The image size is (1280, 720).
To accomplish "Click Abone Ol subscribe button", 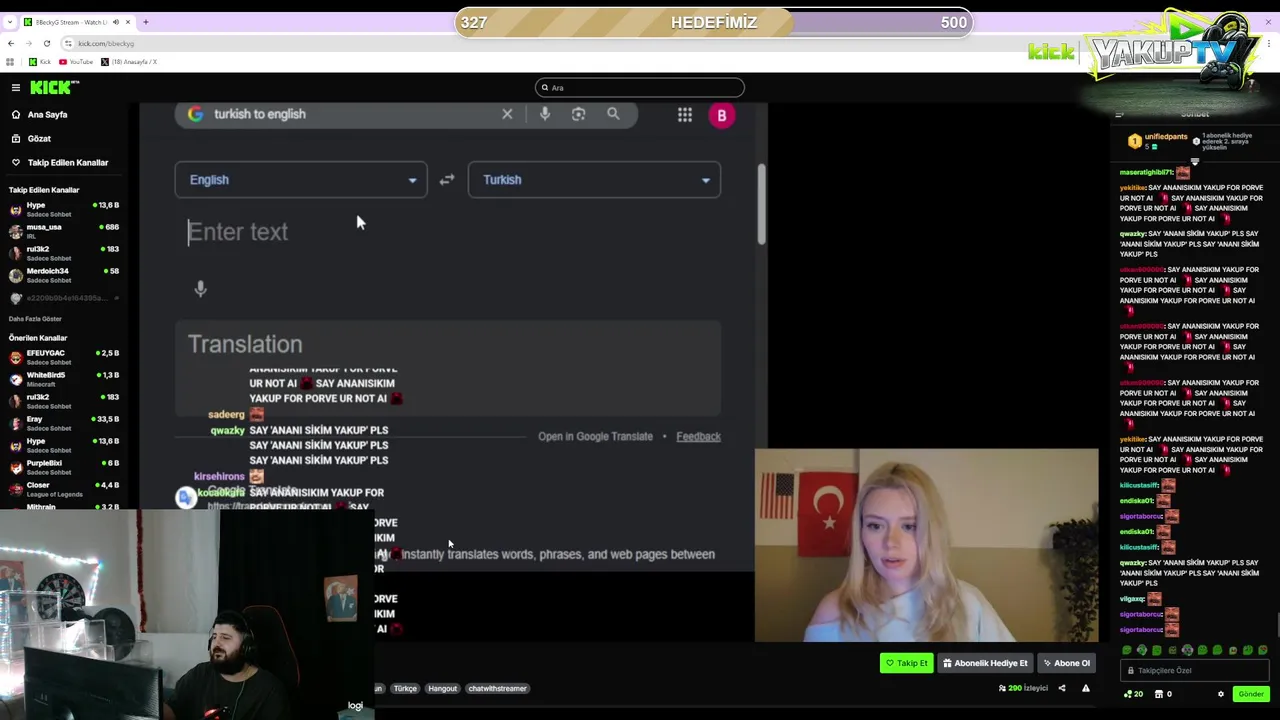I will coord(1066,663).
